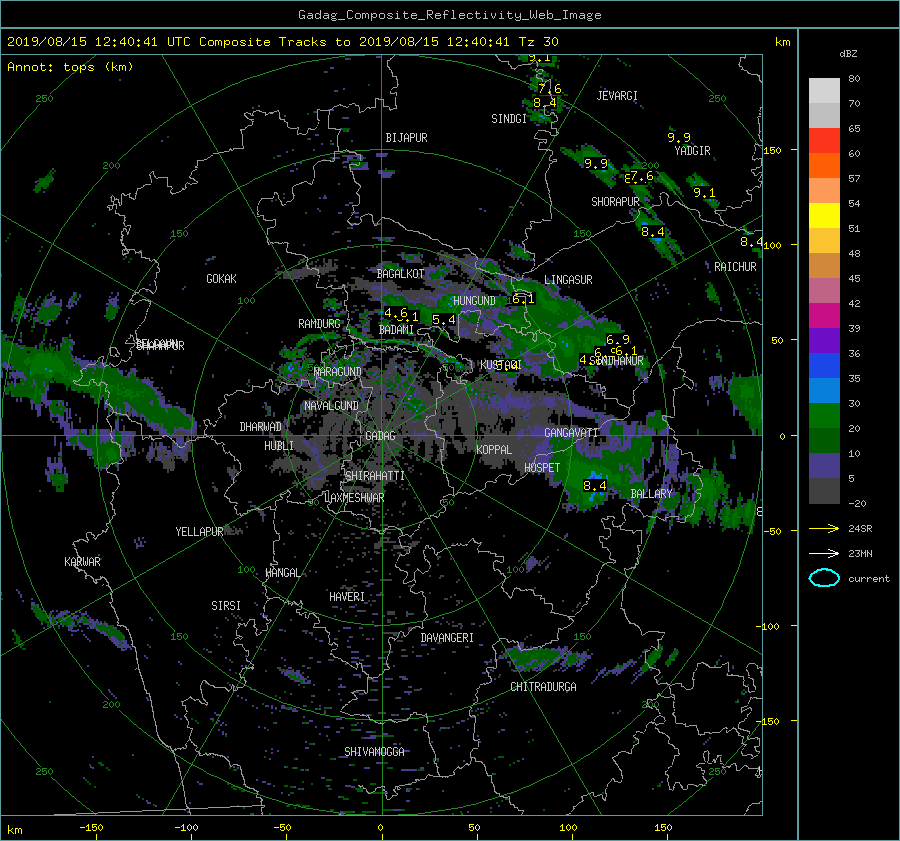Click the HOSPET city label

542,468
